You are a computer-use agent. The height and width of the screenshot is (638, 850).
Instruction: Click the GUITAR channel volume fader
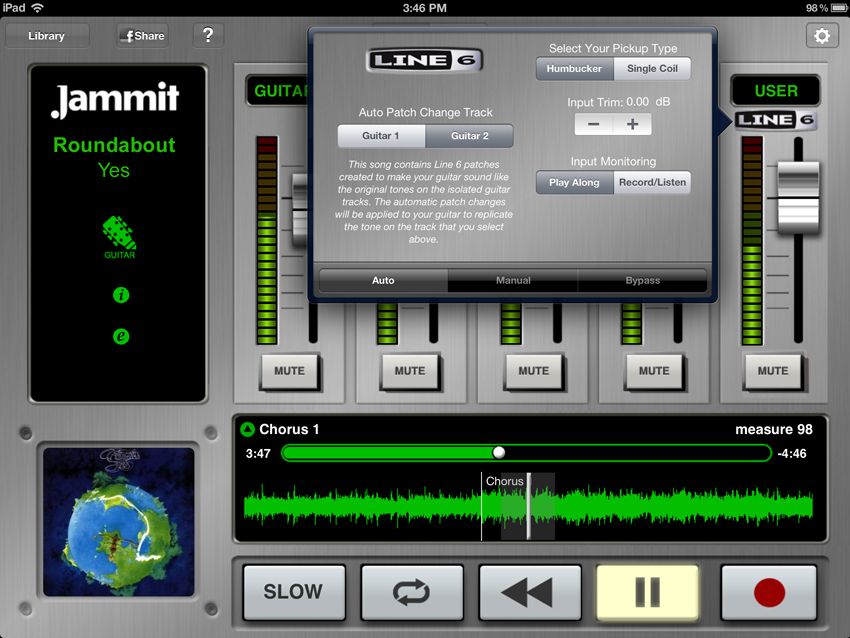pyautogui.click(x=300, y=210)
